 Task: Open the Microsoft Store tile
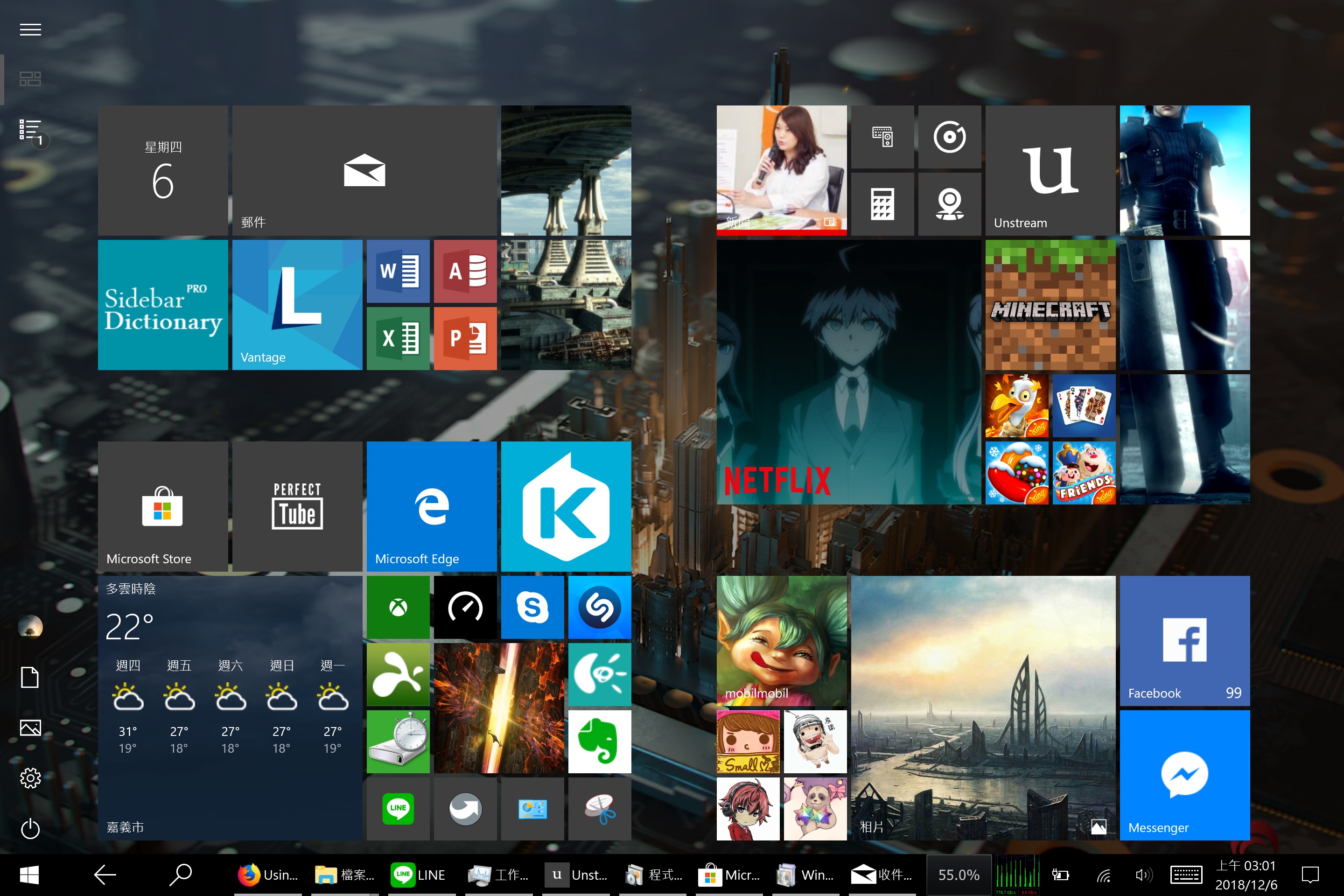(163, 506)
